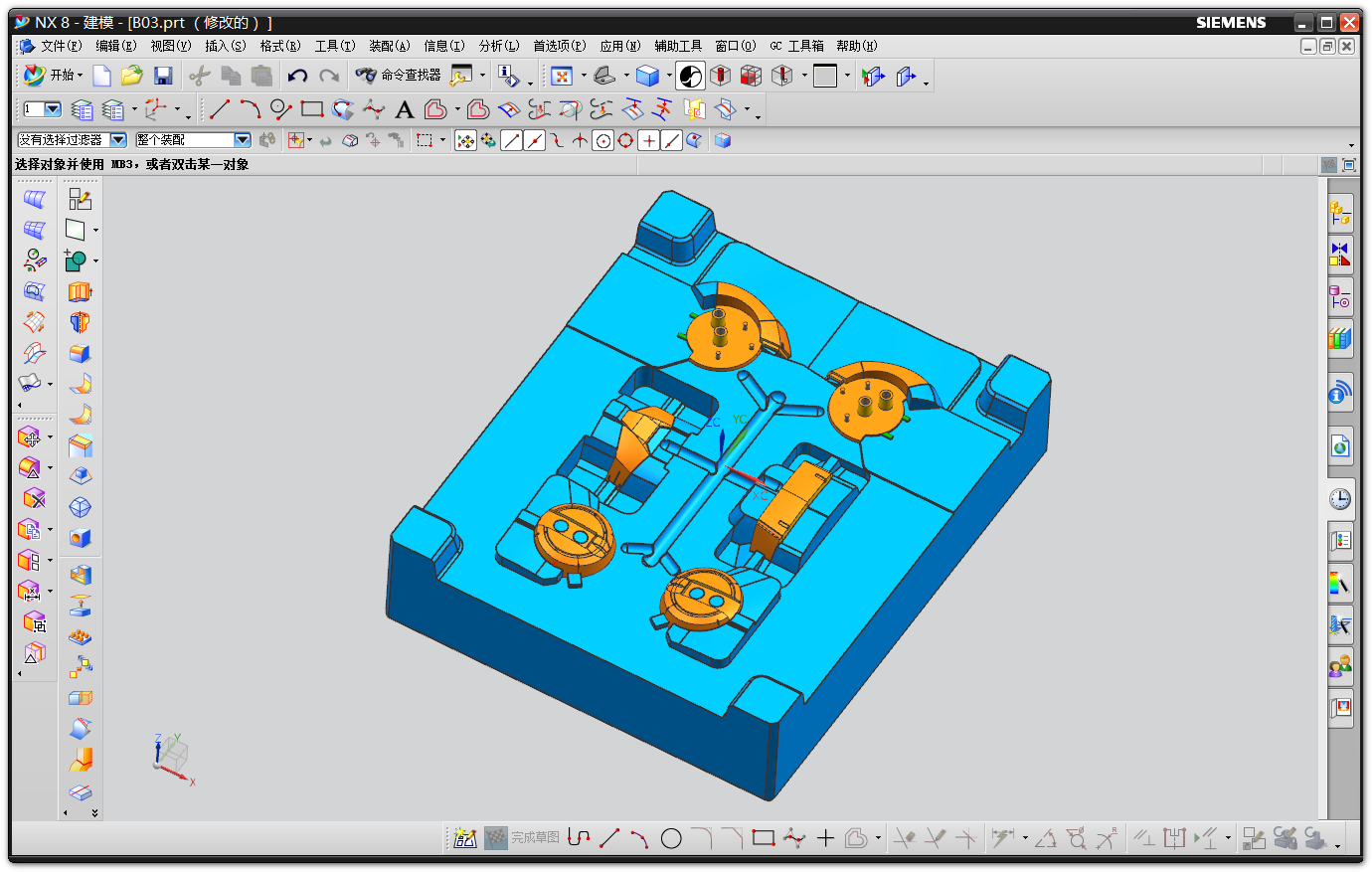Expand the Start (开始) dropdown

click(x=54, y=76)
